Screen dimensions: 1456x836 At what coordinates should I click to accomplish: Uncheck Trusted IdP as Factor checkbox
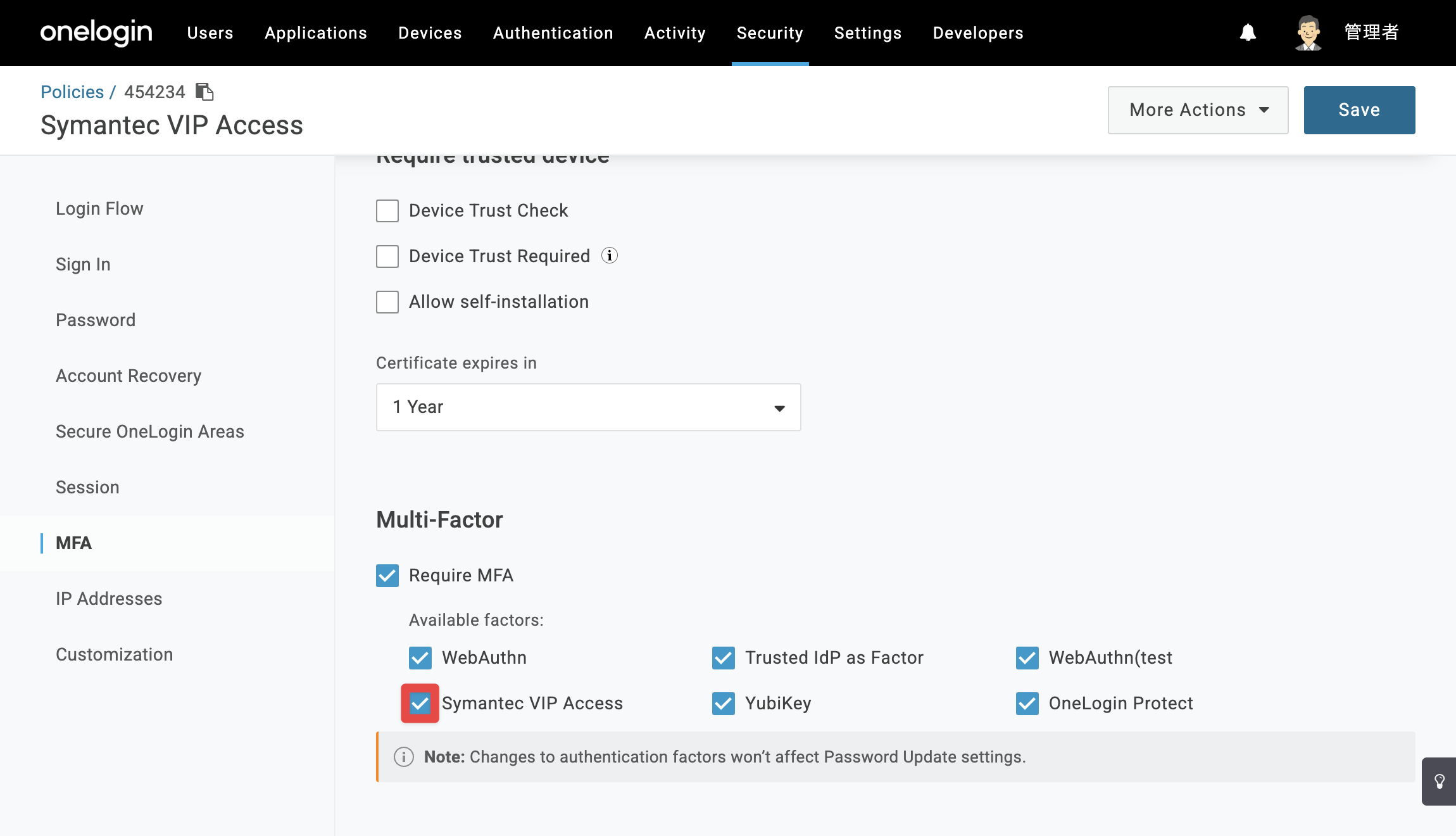[724, 658]
